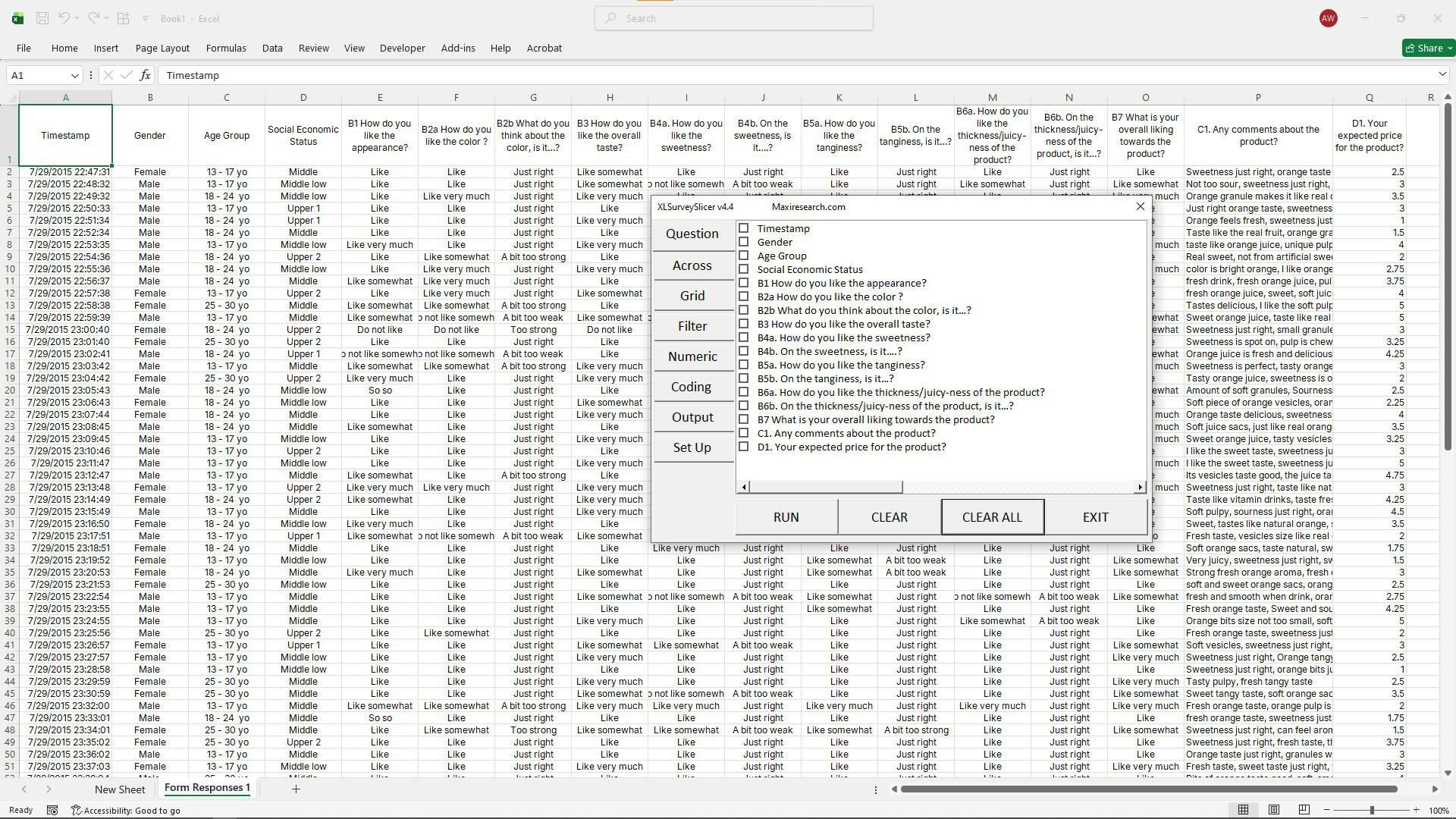Expand the formula bar chevron
The image size is (1456, 819).
1442,74
